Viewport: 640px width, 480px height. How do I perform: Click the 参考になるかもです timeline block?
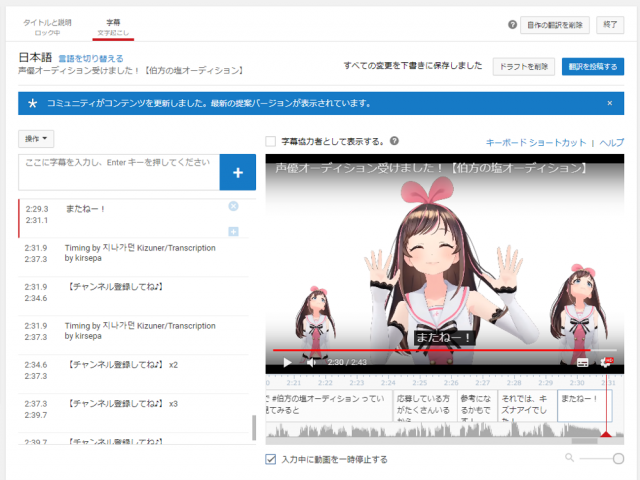click(477, 406)
